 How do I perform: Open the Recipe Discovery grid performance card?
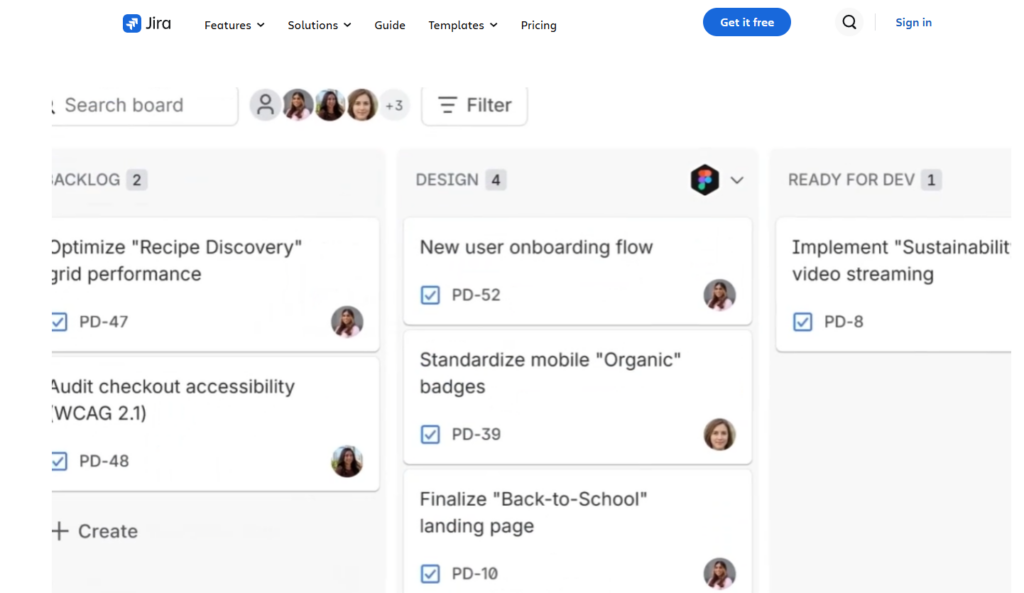point(216,285)
